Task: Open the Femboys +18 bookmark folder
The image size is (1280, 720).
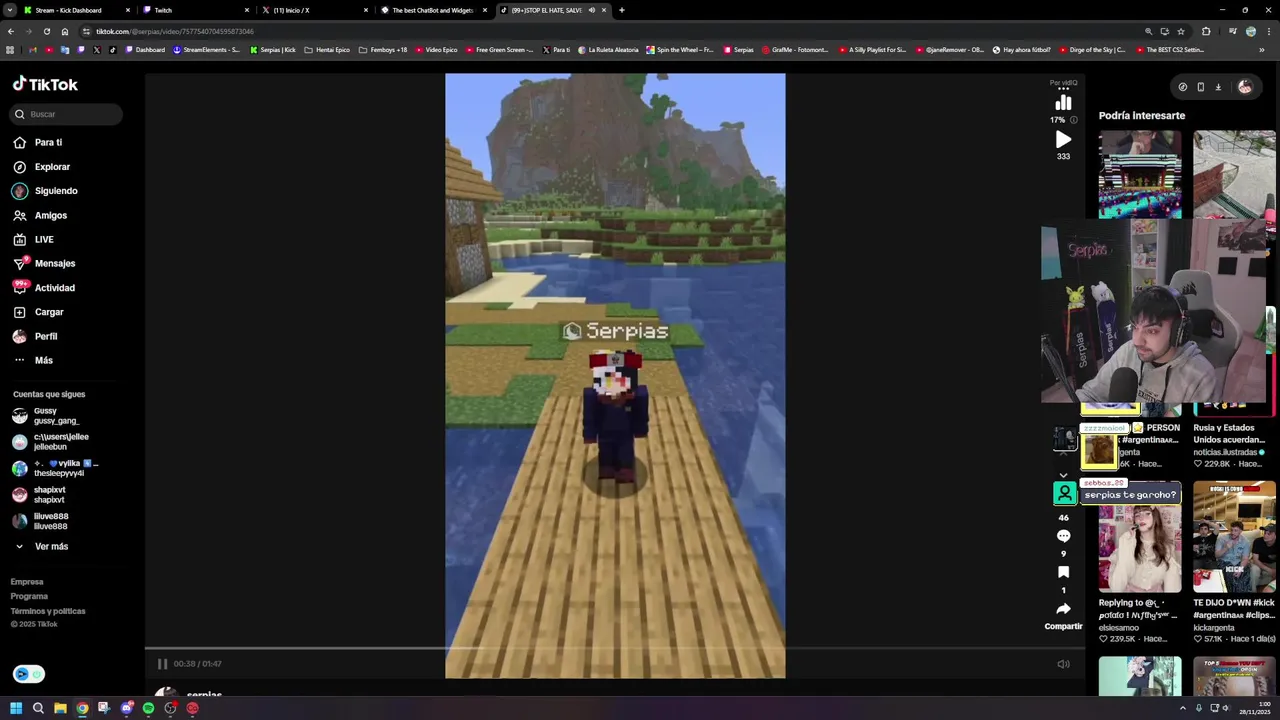Action: tap(383, 50)
